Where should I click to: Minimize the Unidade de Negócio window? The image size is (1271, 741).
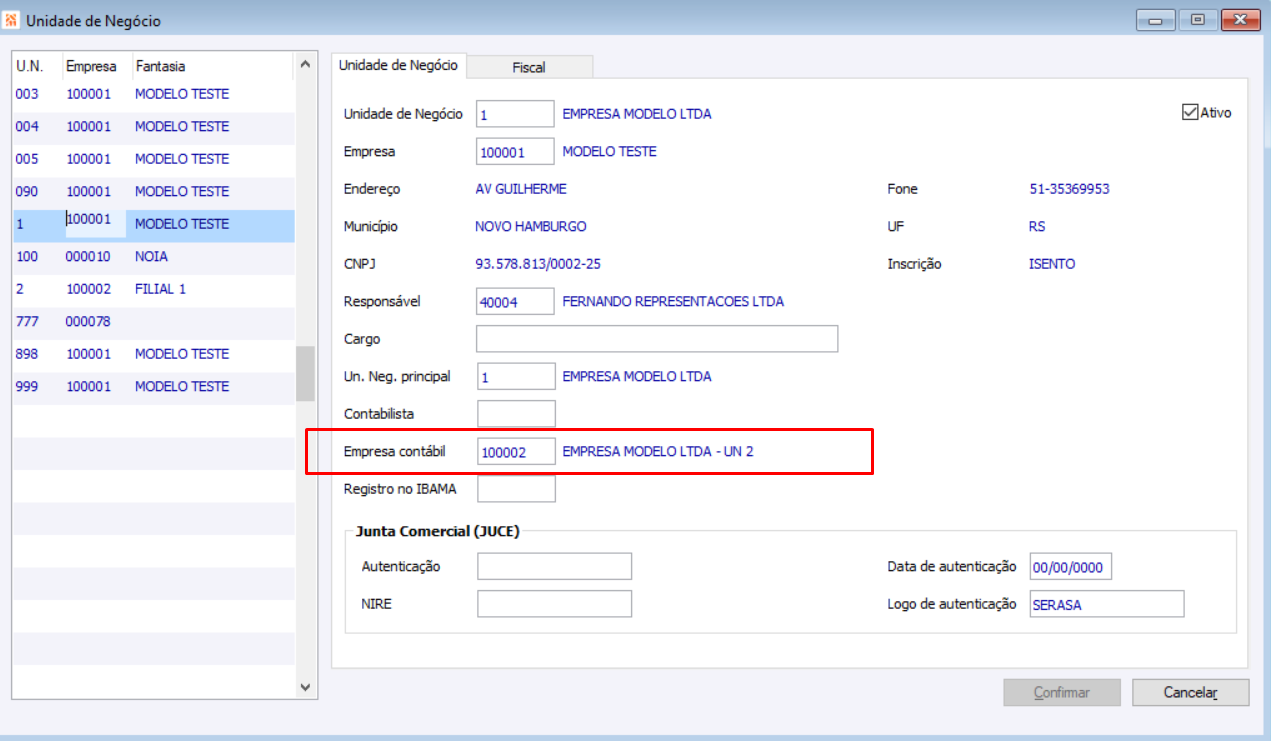tap(1156, 19)
